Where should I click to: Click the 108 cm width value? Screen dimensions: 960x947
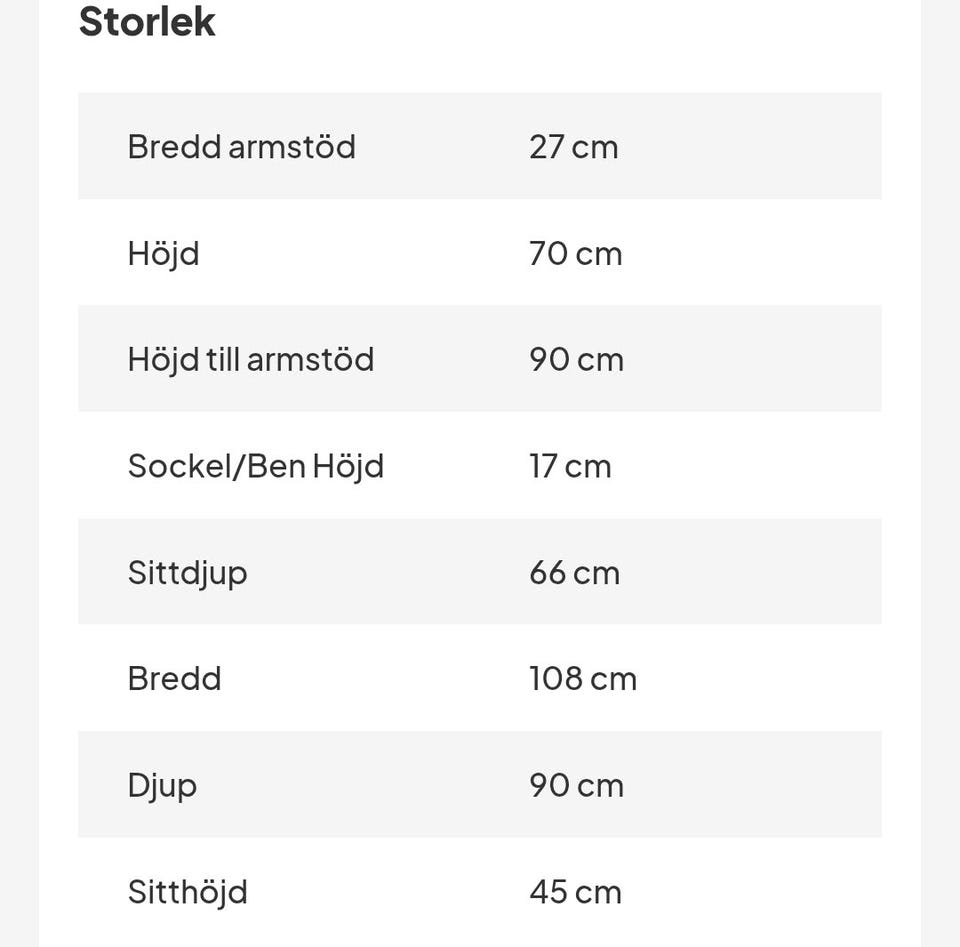click(582, 679)
